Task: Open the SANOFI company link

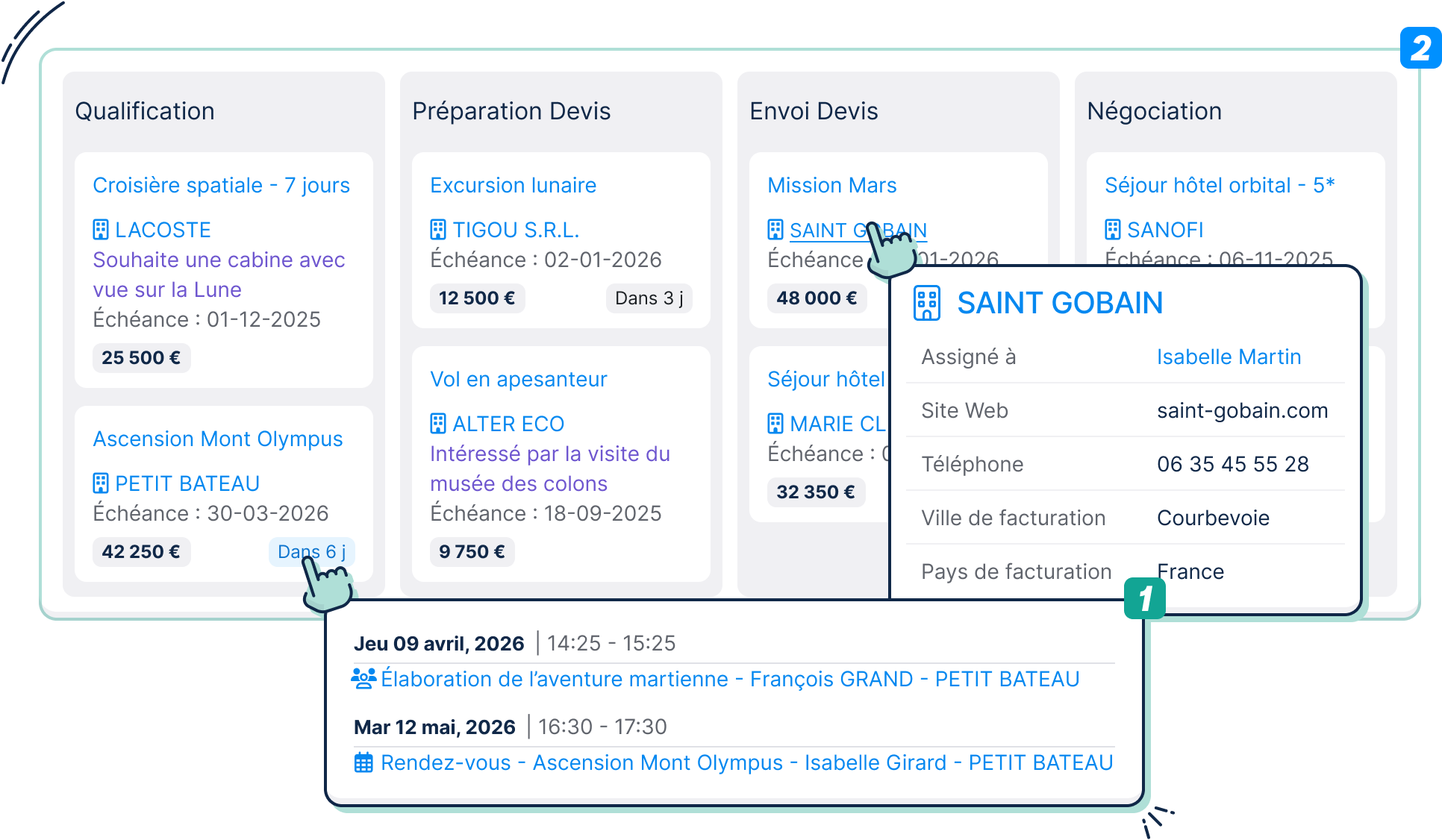Action: 1165,230
